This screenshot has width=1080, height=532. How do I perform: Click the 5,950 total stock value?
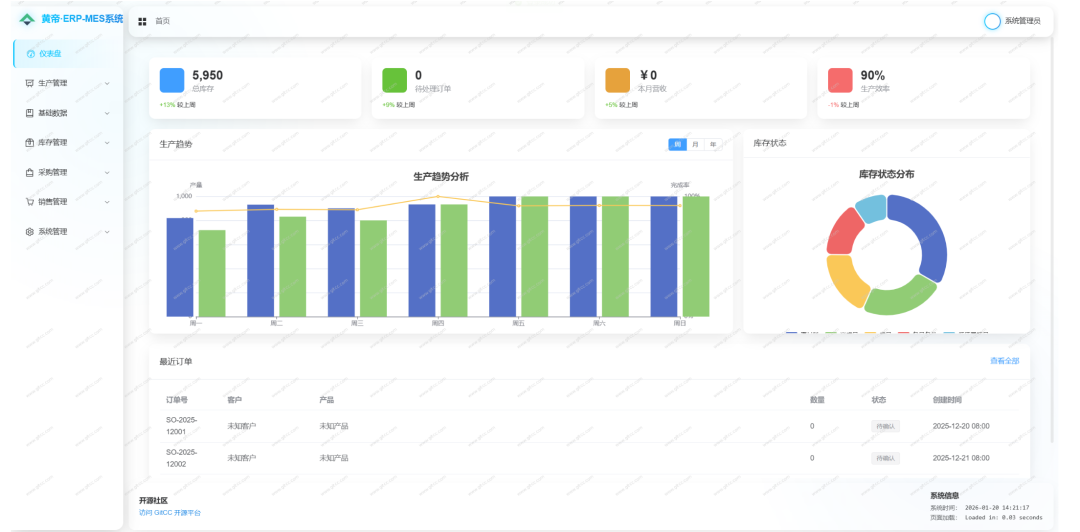(x=207, y=76)
